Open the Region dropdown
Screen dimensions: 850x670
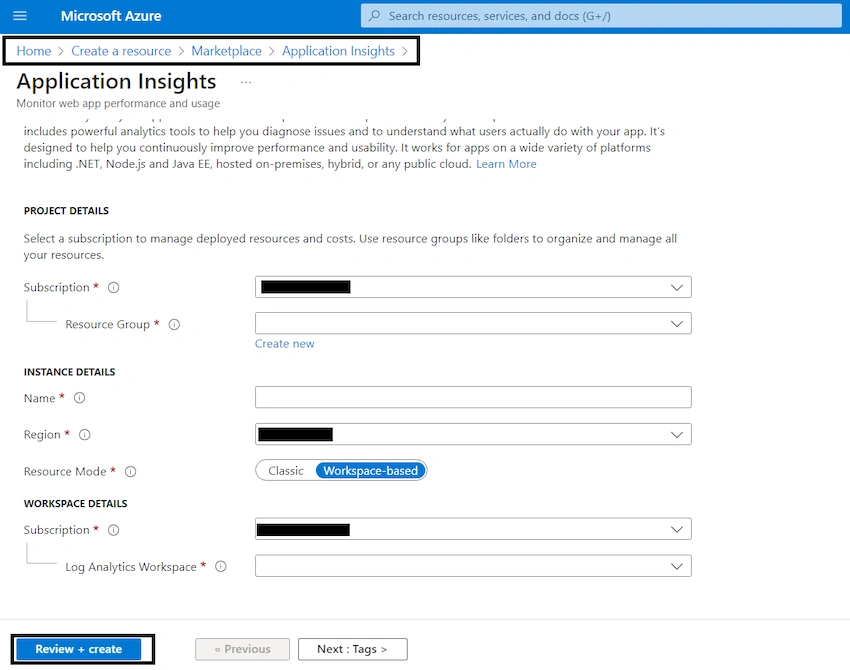(x=473, y=434)
